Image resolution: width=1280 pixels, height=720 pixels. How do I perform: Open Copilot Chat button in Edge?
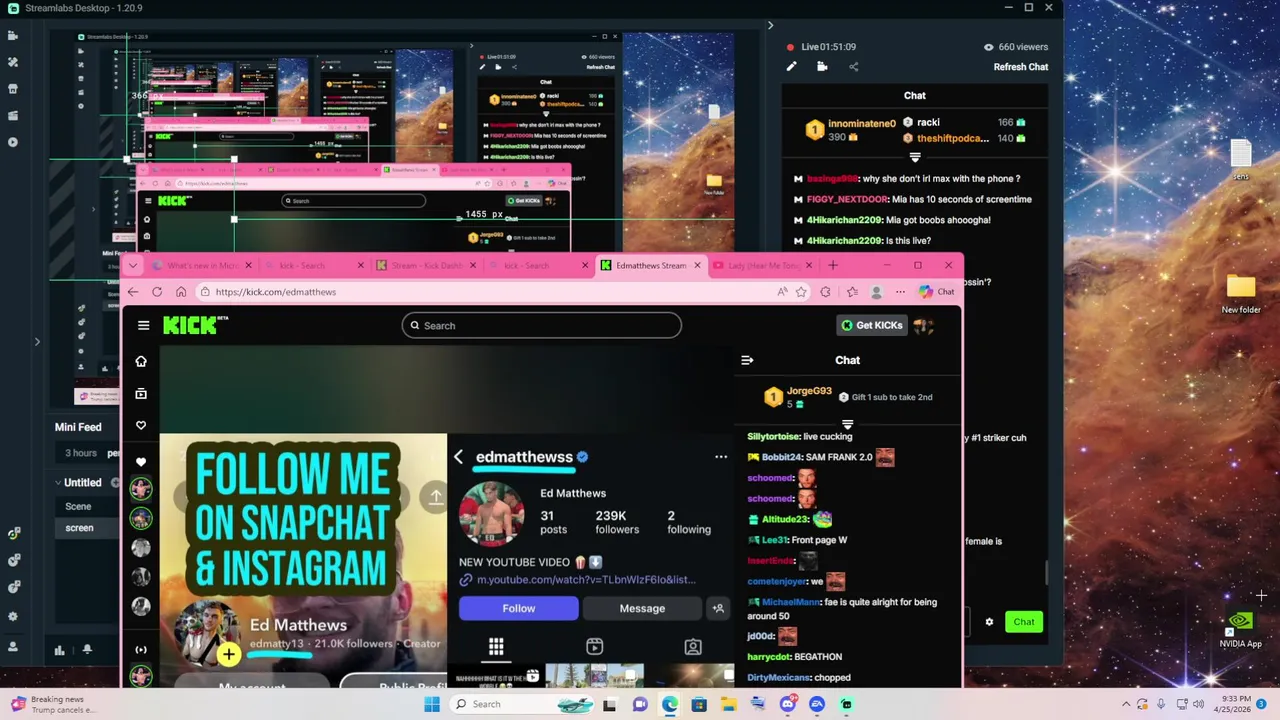click(937, 292)
